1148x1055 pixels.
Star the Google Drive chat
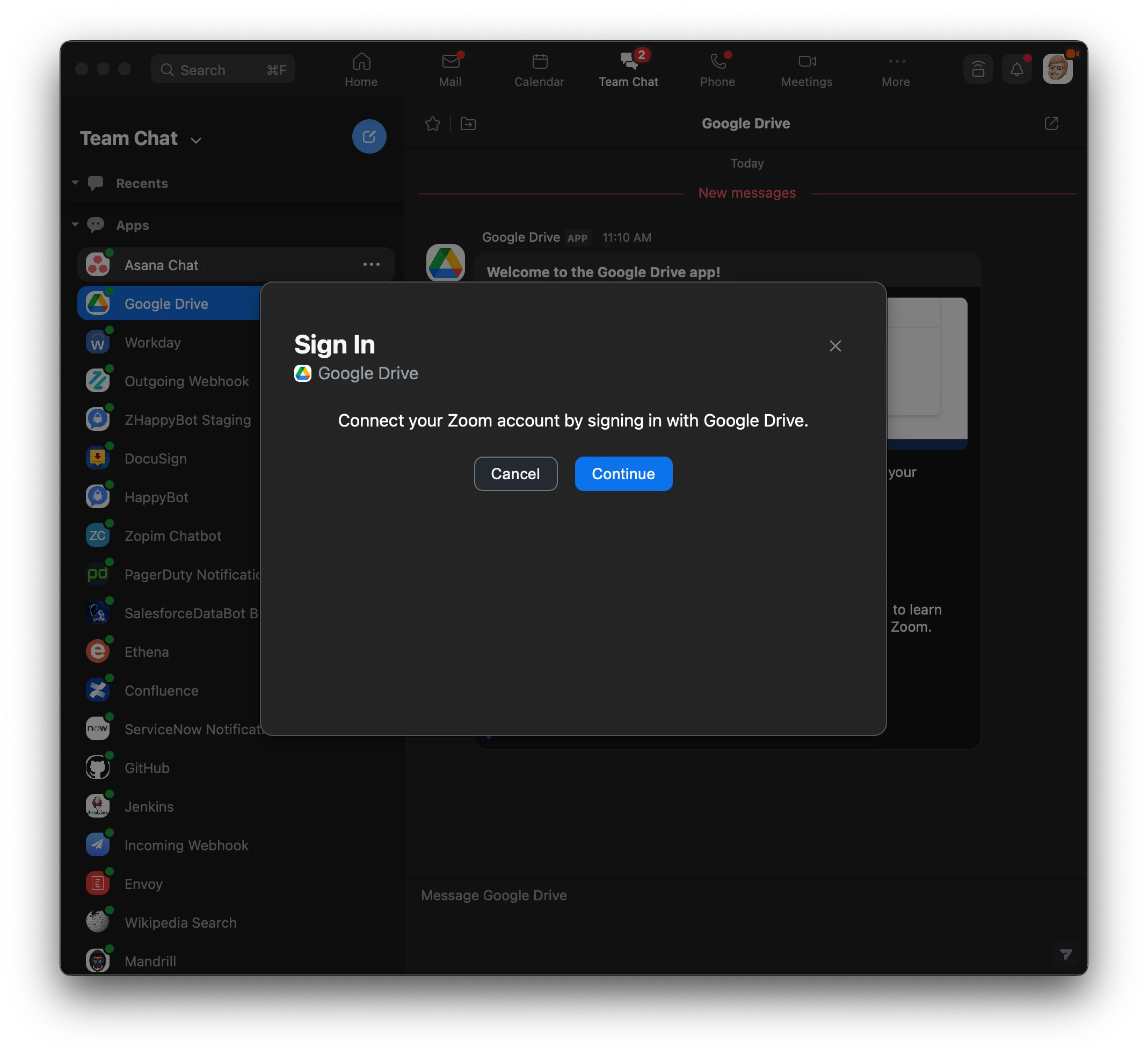[x=432, y=124]
